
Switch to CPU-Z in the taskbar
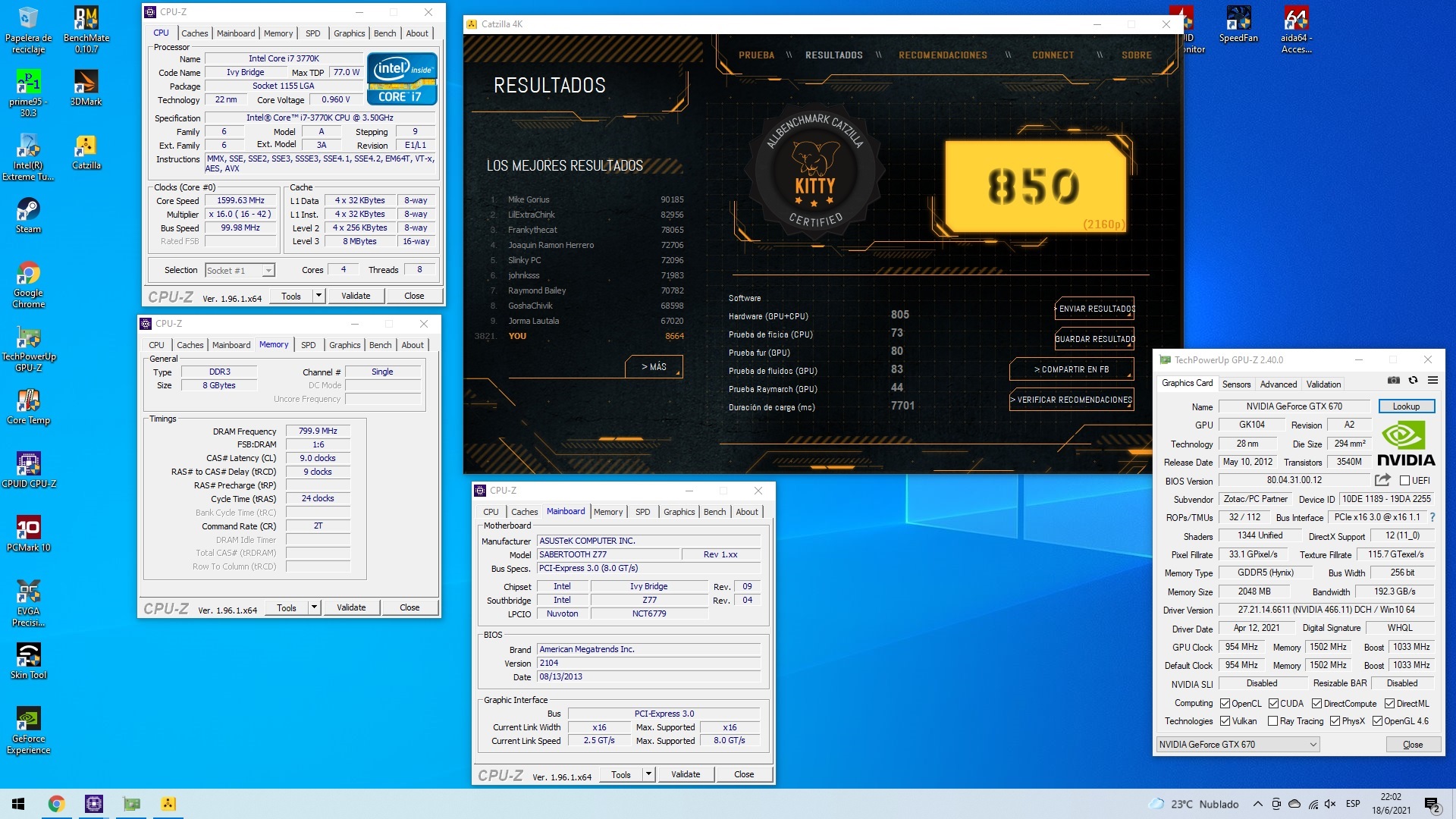(93, 804)
